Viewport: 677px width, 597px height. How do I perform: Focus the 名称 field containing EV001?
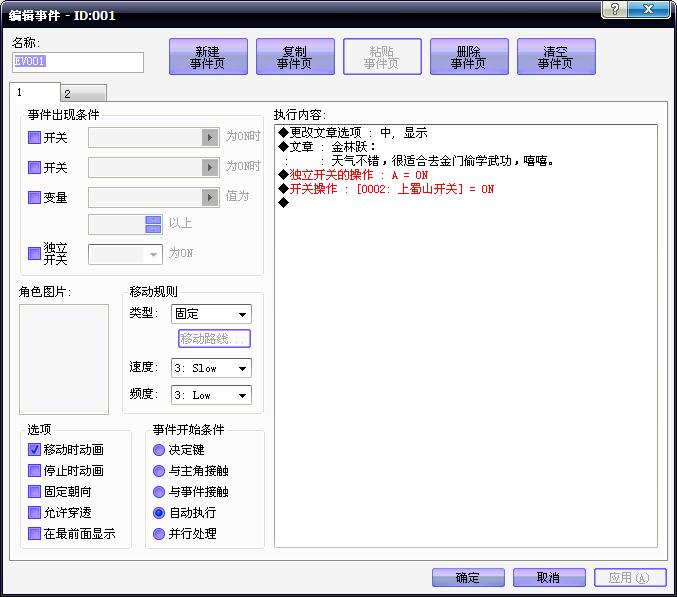coord(78,62)
